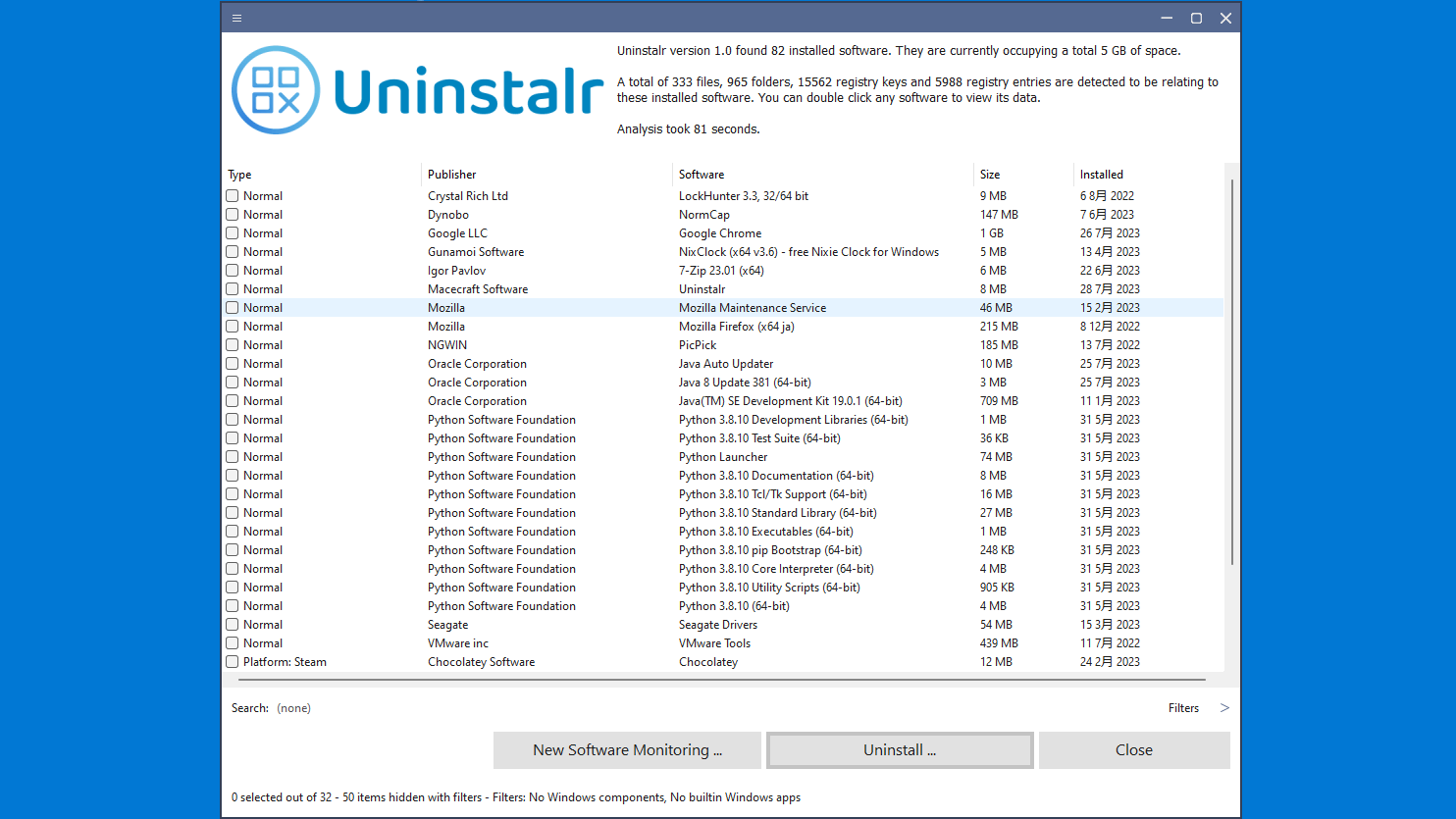Select Python 3.8.10 Tcl/Tk Support entry
Image resolution: width=1456 pixels, height=819 pixels.
(x=773, y=494)
